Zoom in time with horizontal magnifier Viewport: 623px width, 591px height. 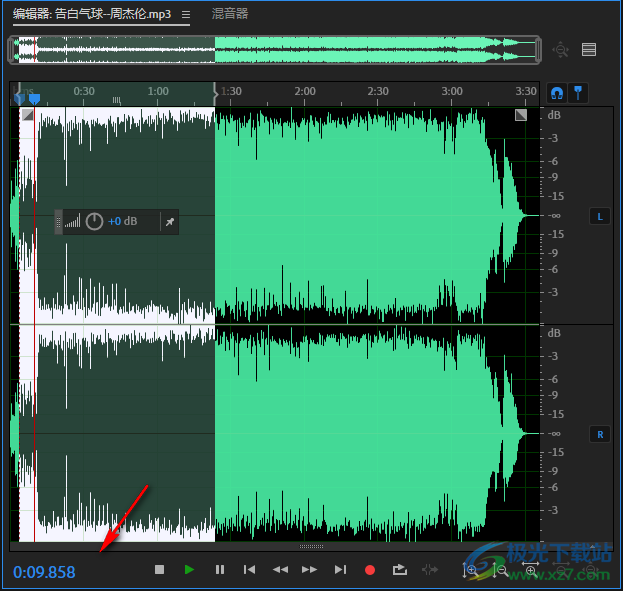(531, 569)
